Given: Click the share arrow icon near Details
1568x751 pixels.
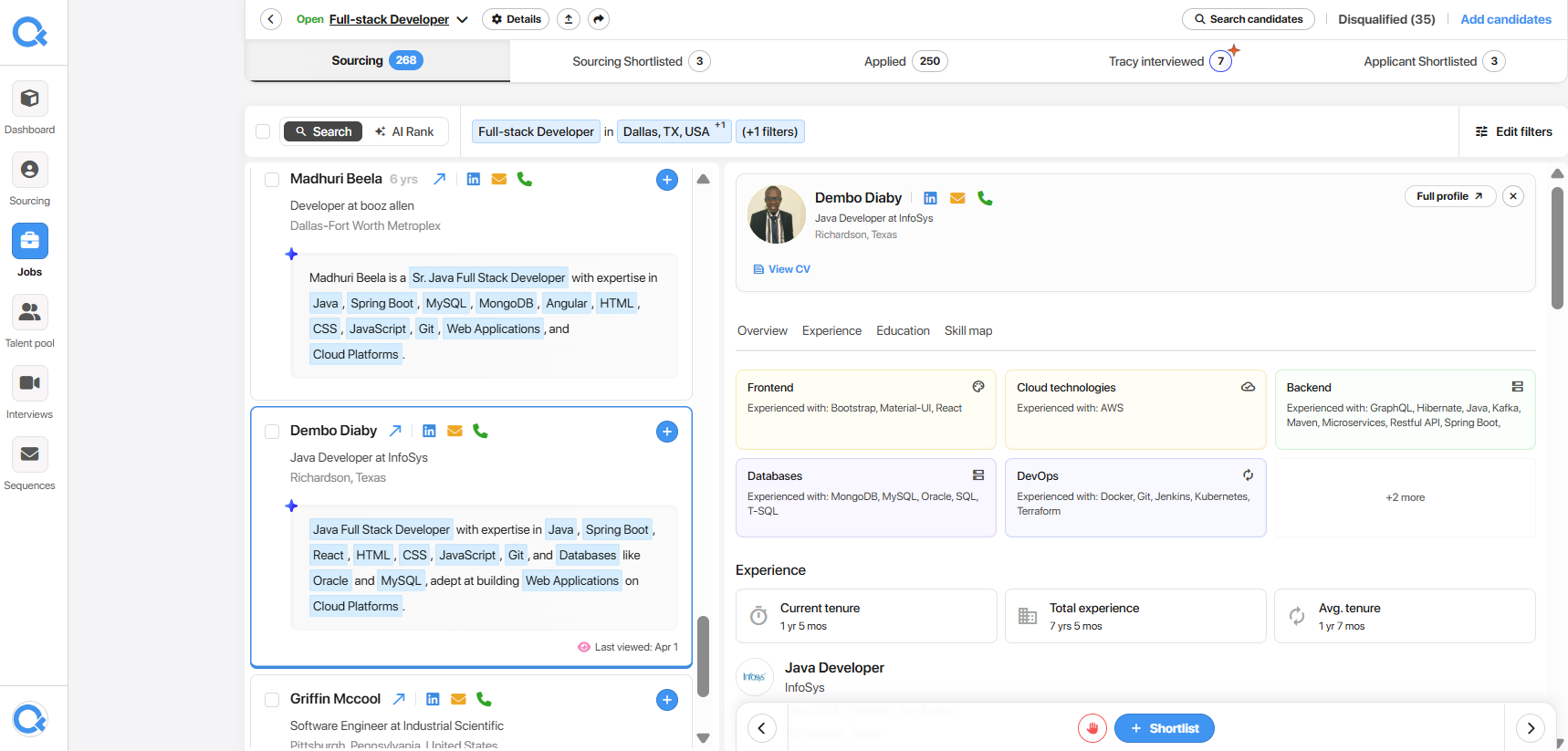Looking at the screenshot, I should point(599,19).
